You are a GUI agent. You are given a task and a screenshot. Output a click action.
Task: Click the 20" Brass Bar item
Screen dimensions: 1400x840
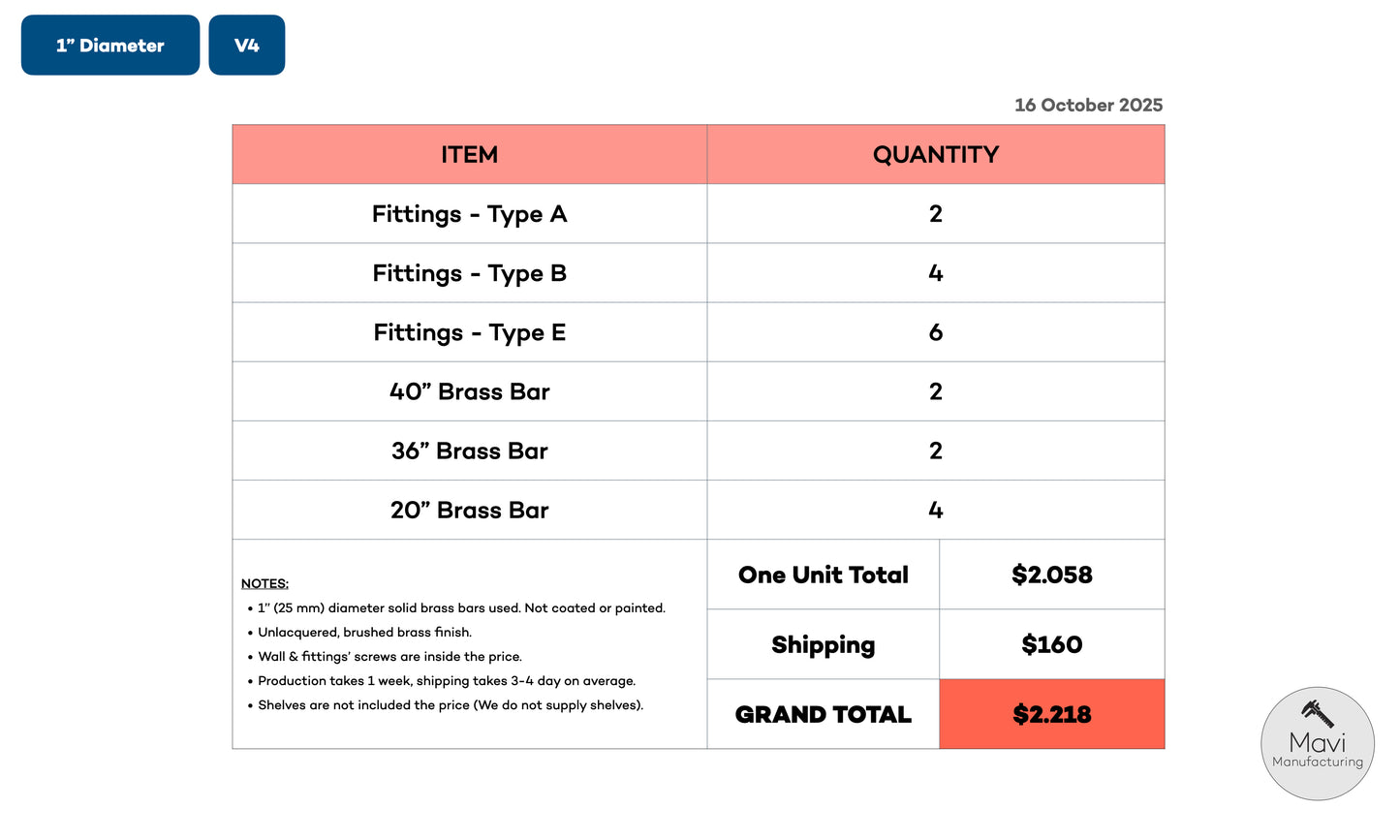coord(470,510)
